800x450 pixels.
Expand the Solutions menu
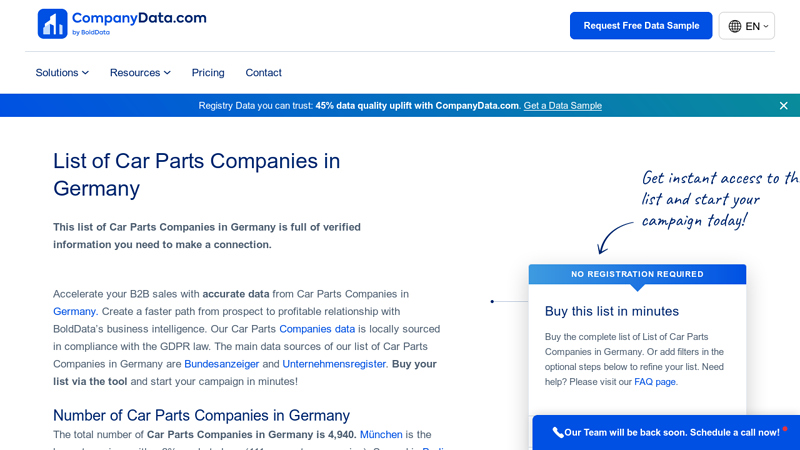62,72
